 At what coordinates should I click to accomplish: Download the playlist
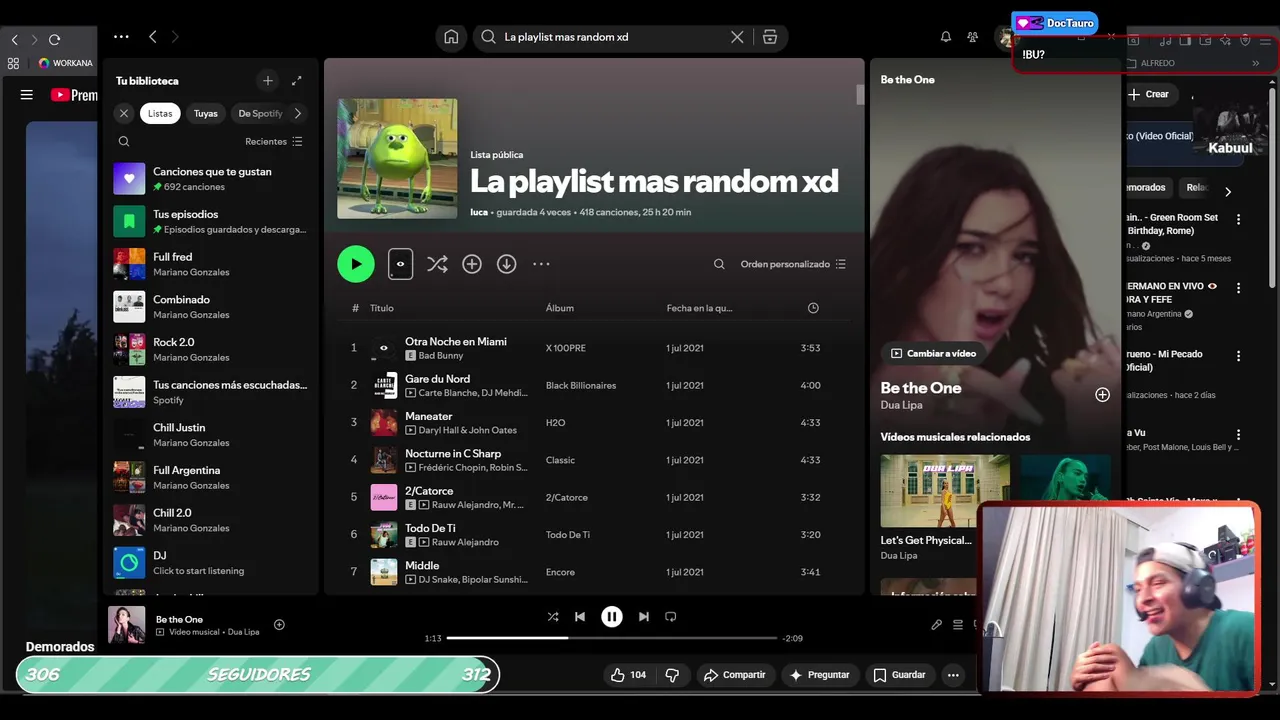507,264
